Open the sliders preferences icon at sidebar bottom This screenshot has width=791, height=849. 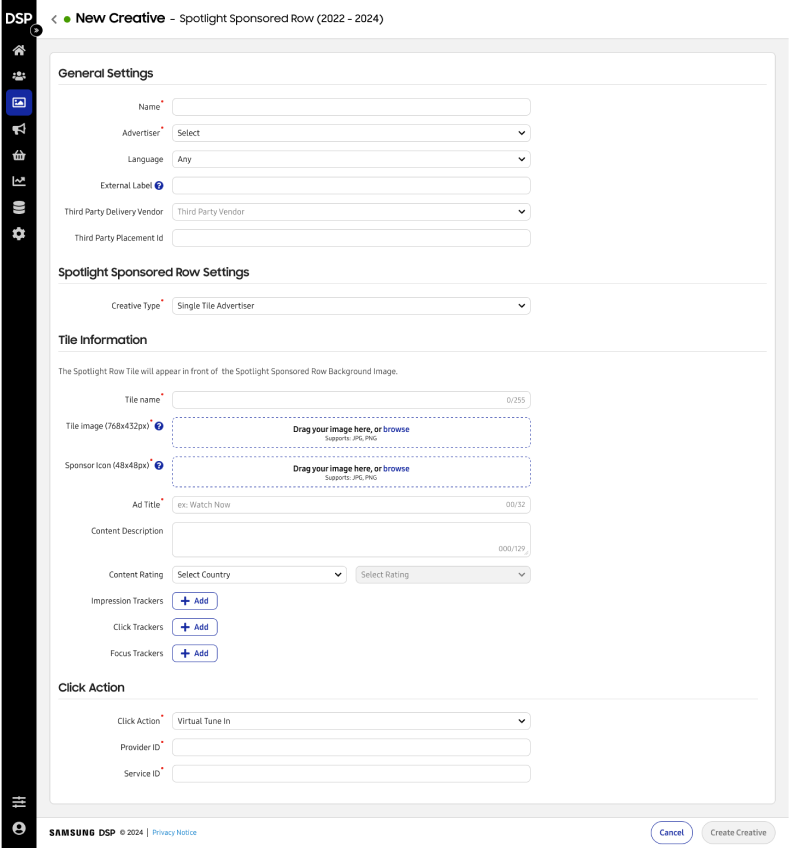click(x=19, y=802)
